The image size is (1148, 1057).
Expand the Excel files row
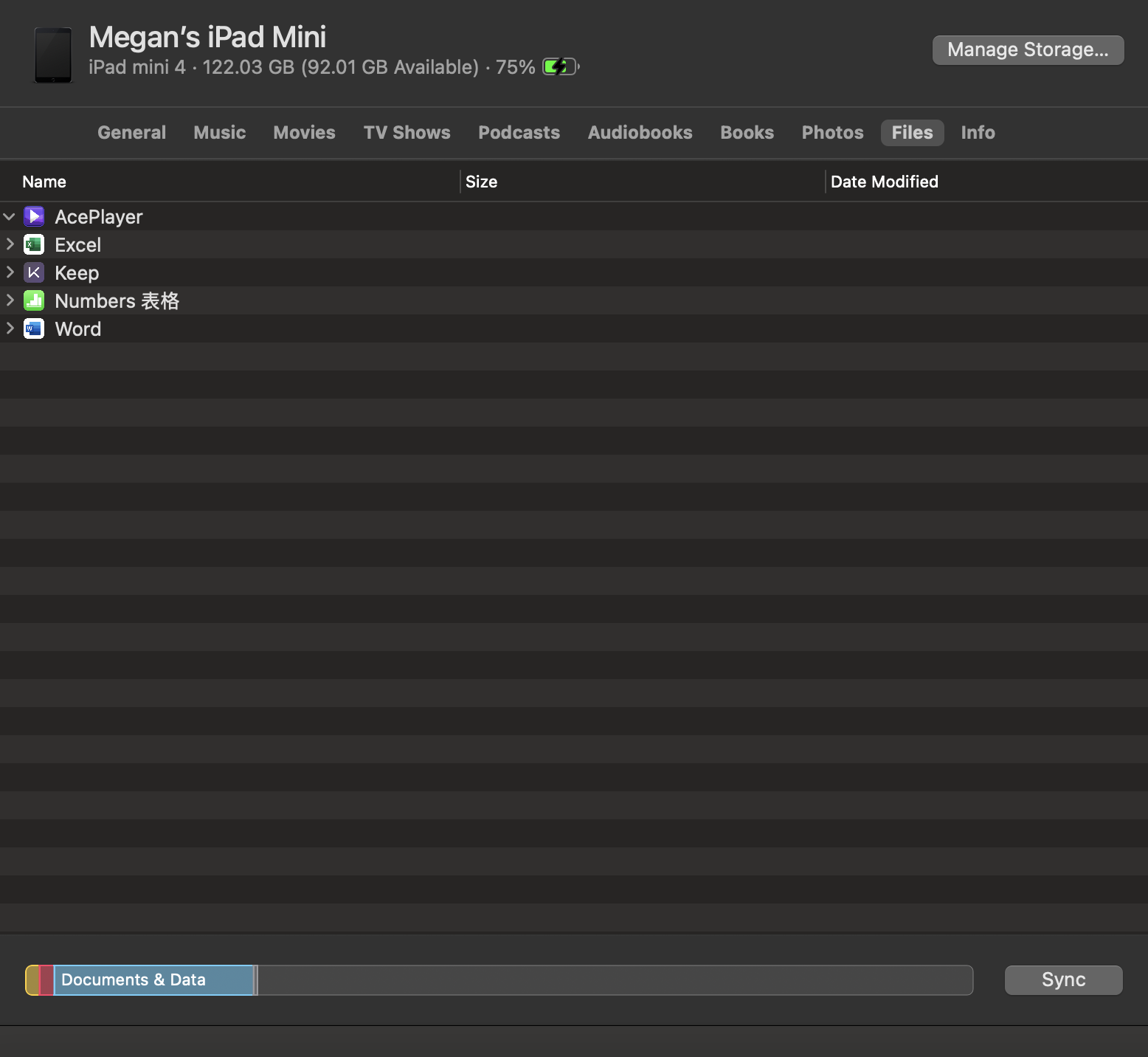coord(10,244)
